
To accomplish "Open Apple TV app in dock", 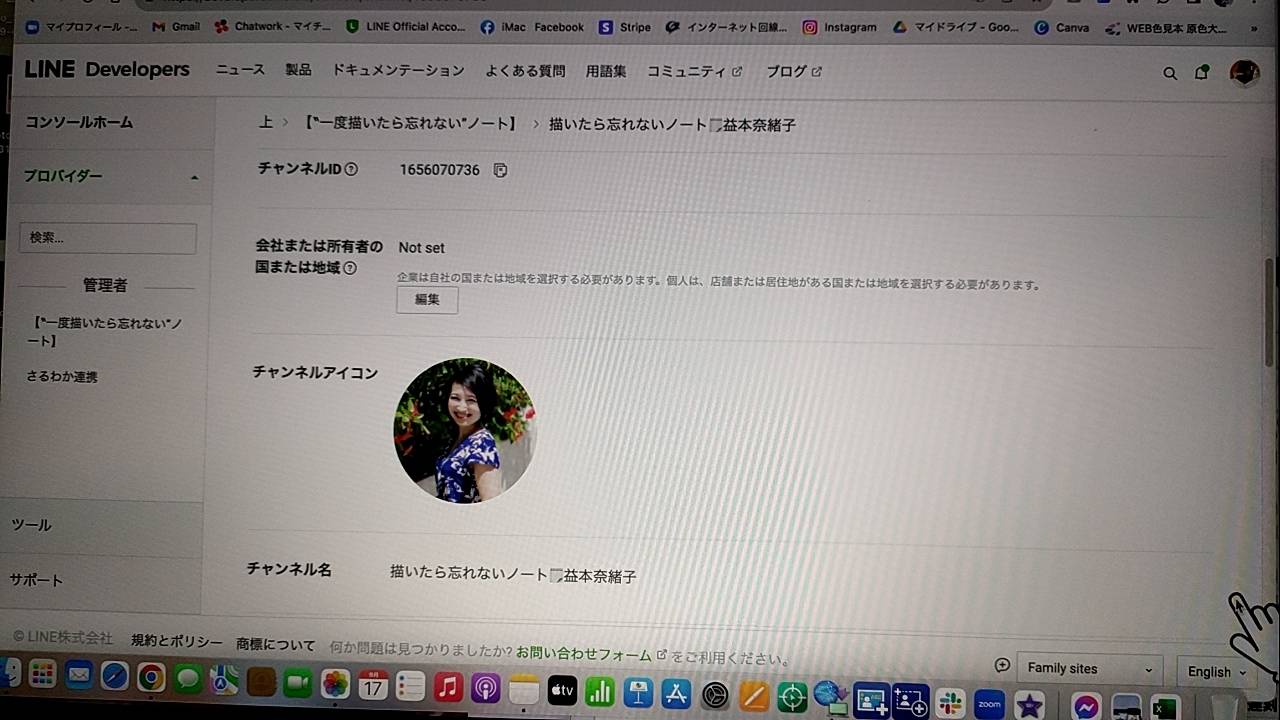I will (562, 690).
